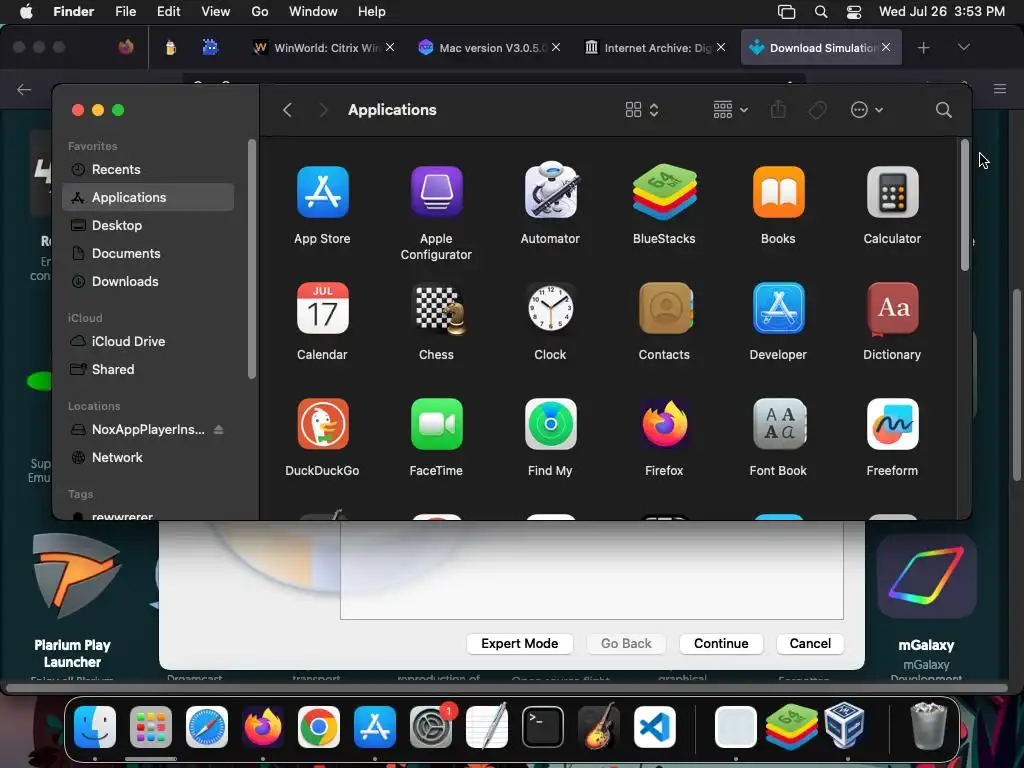Open Trash in the Dock
Viewport: 1024px width, 768px height.
click(x=928, y=726)
